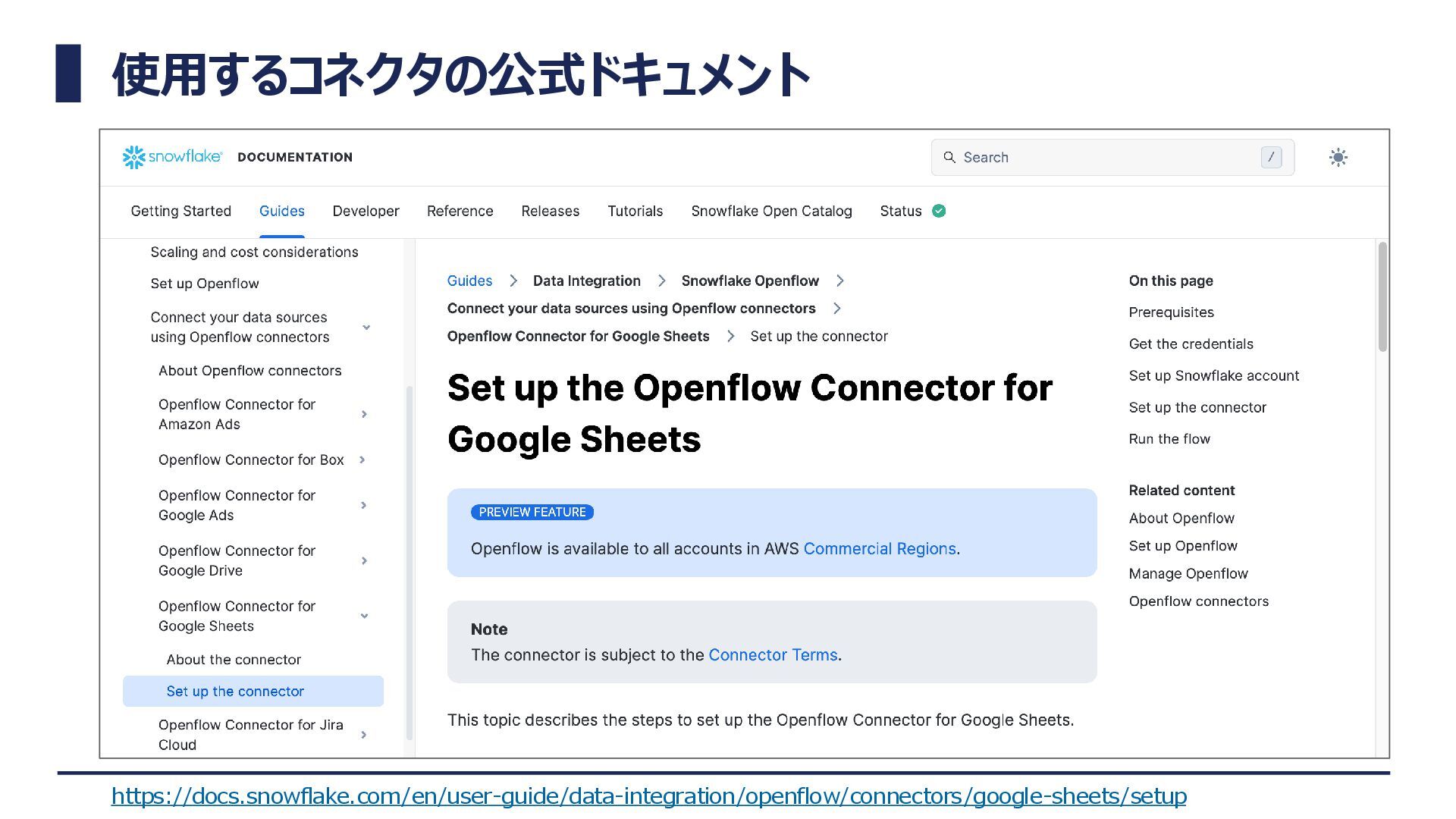This screenshot has width=1456, height=819.
Task: Click the green Status checkmark icon
Action: (x=939, y=211)
